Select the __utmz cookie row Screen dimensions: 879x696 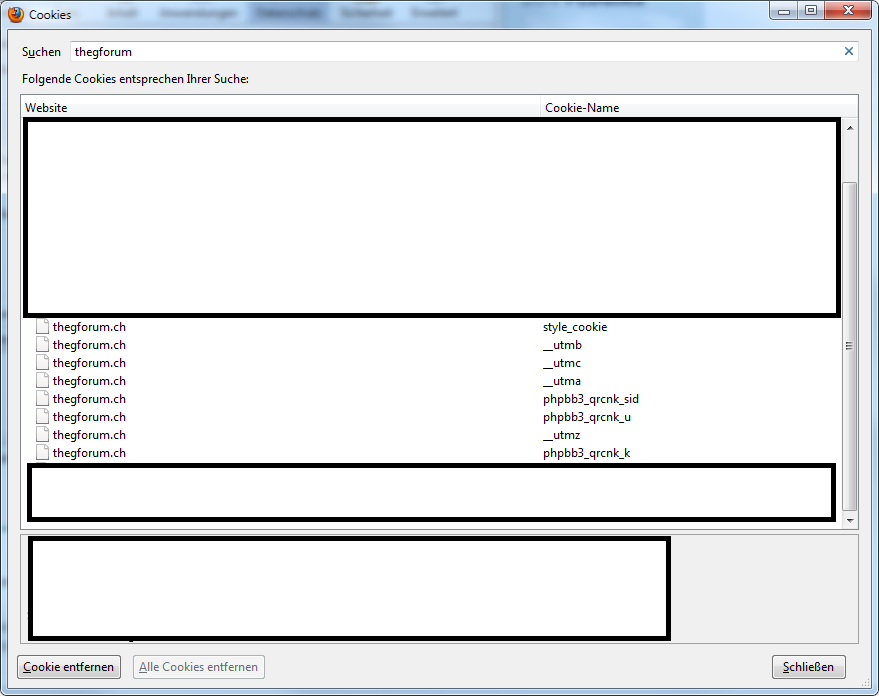432,435
